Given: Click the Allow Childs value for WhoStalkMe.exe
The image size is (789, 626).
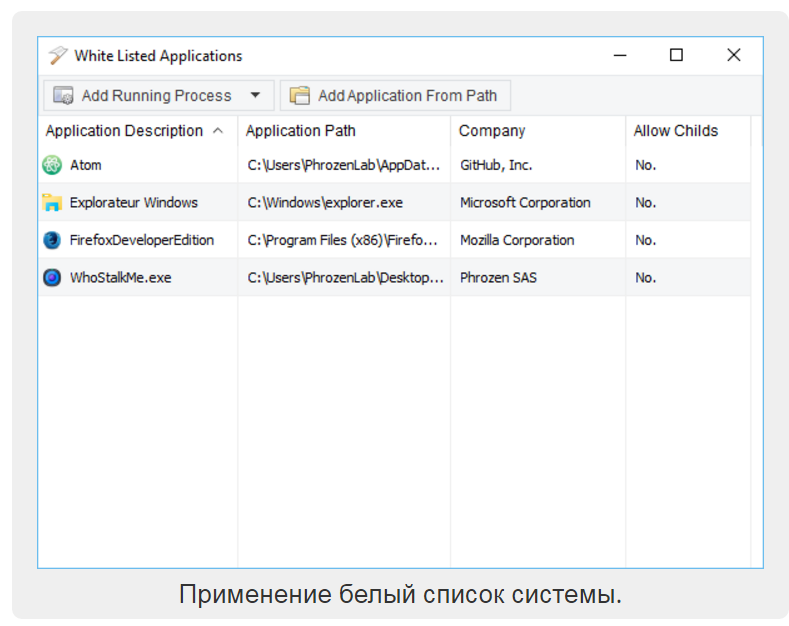Looking at the screenshot, I should 646,277.
